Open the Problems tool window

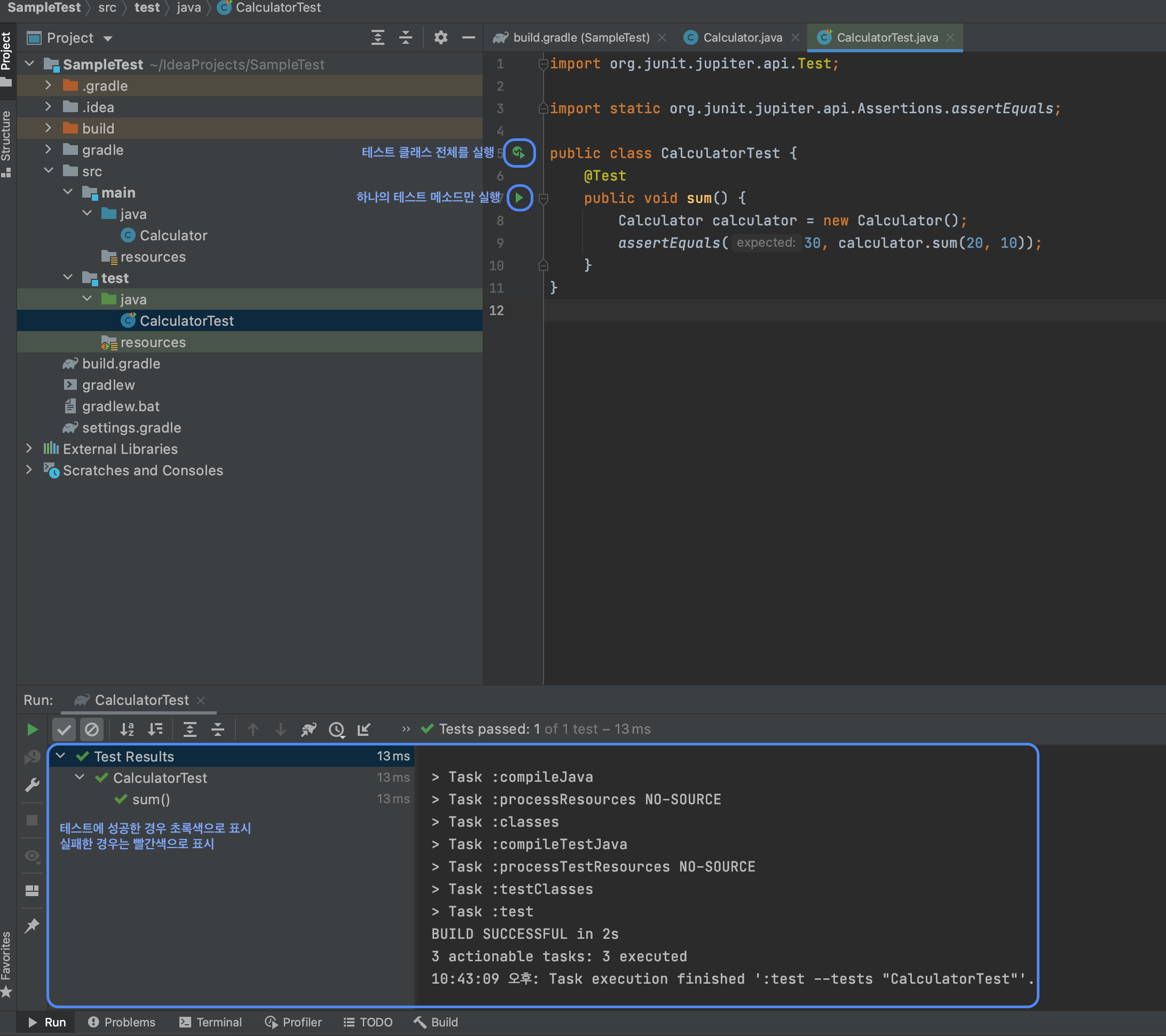coord(122,1022)
